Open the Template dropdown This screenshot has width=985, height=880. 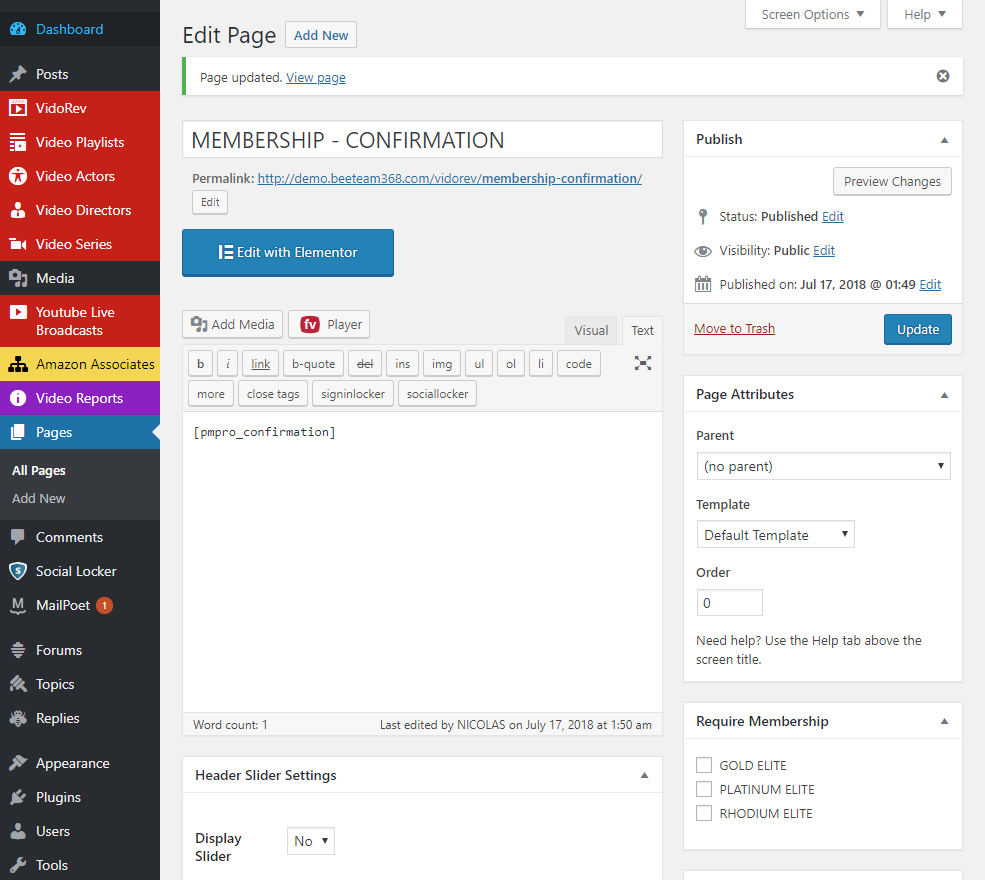[775, 535]
